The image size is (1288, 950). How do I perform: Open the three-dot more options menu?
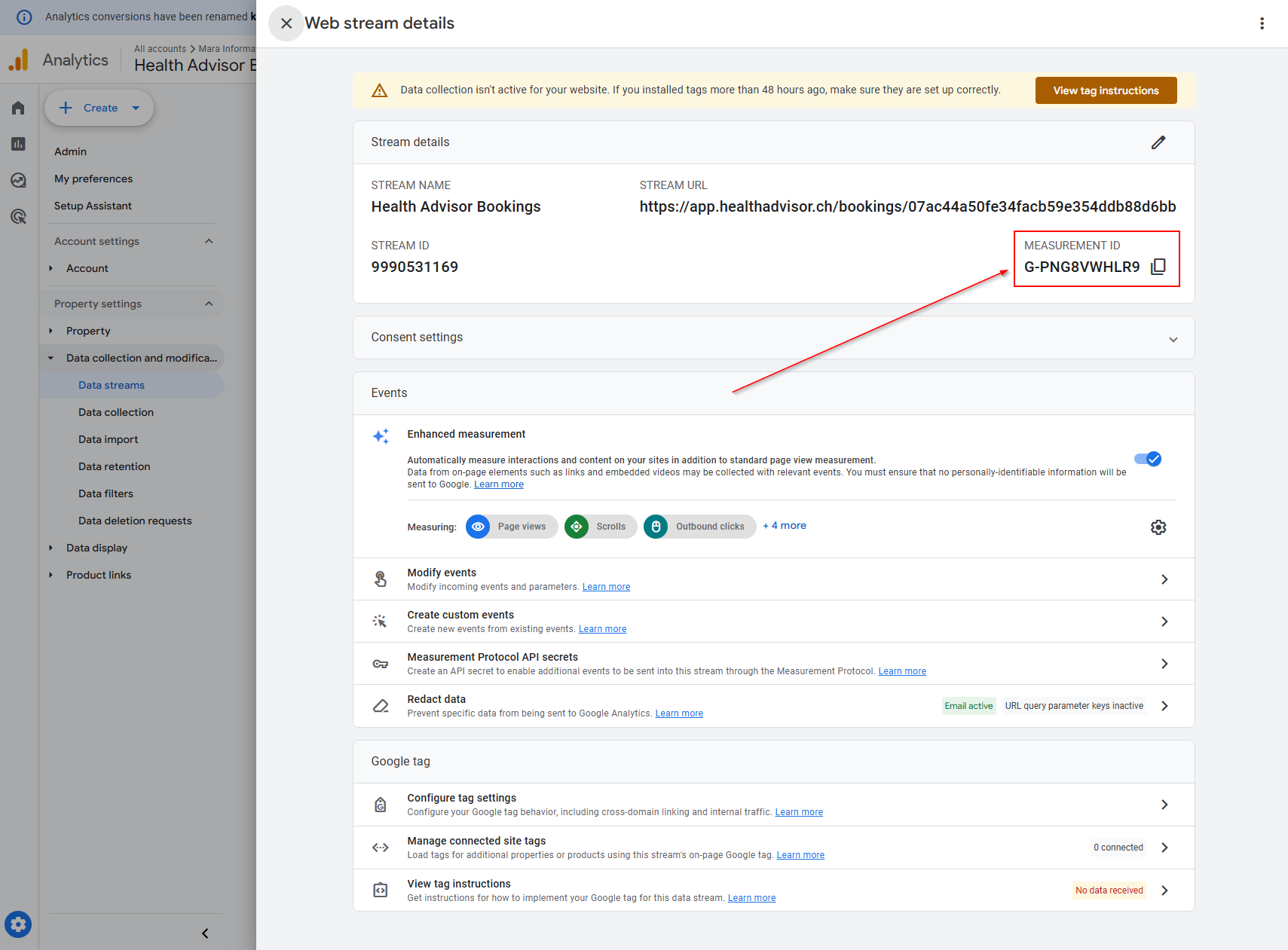coord(1262,23)
